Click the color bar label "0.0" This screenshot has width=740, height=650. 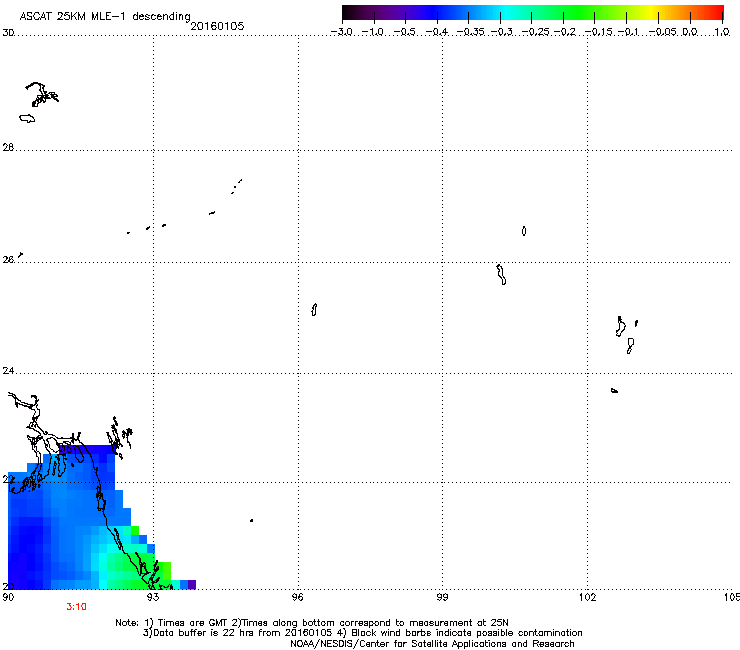690,32
